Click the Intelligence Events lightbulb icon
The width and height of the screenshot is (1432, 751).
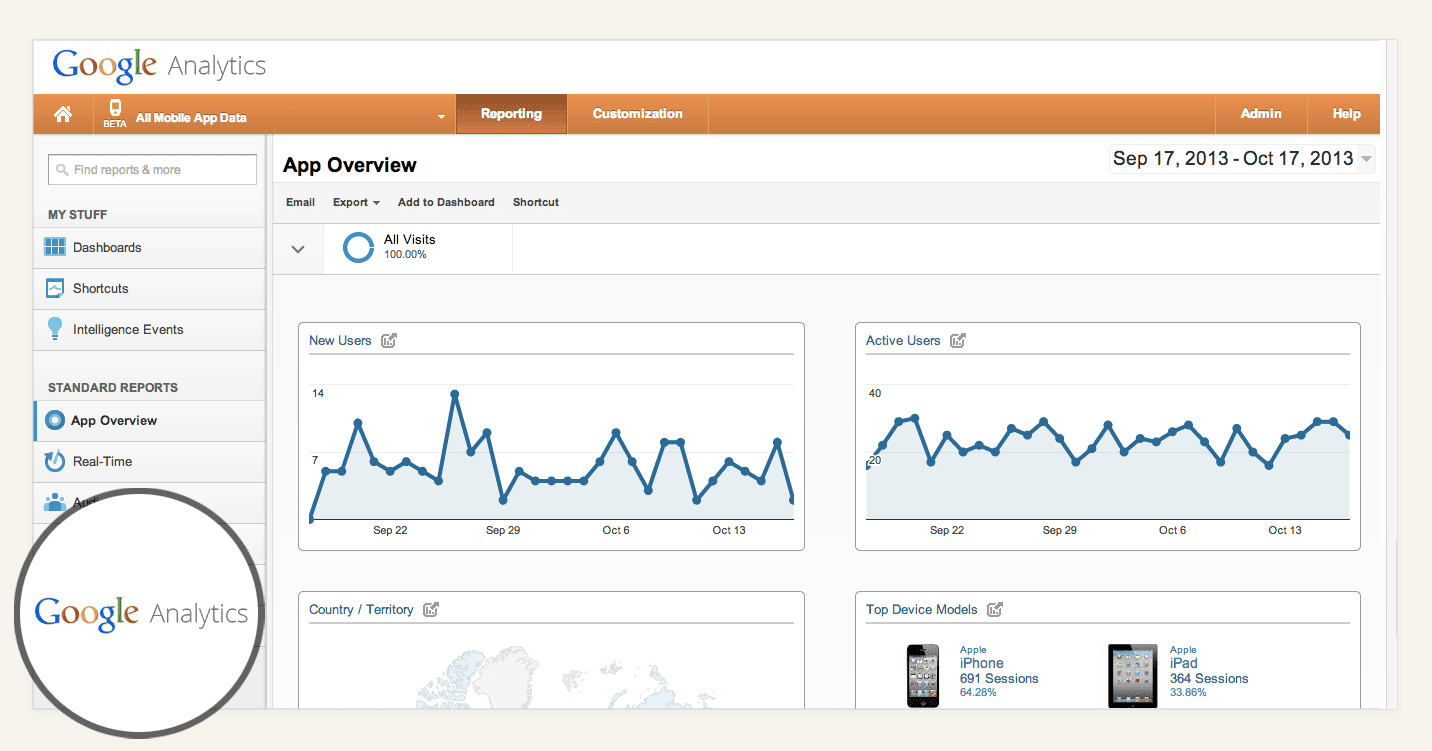tap(55, 329)
